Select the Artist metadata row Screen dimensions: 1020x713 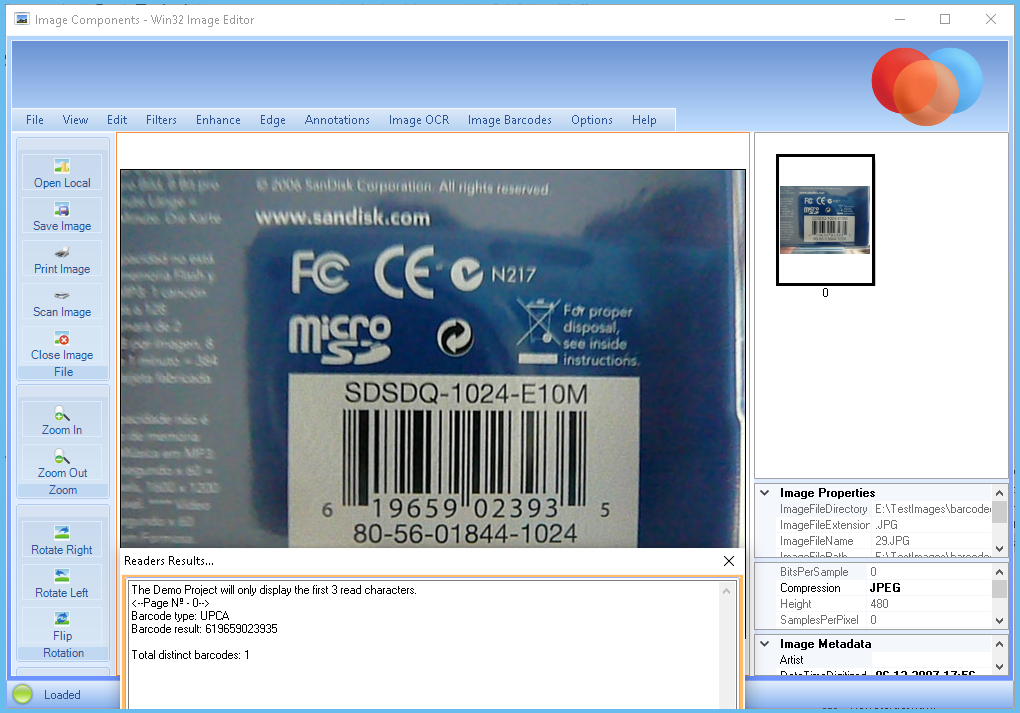pos(874,660)
